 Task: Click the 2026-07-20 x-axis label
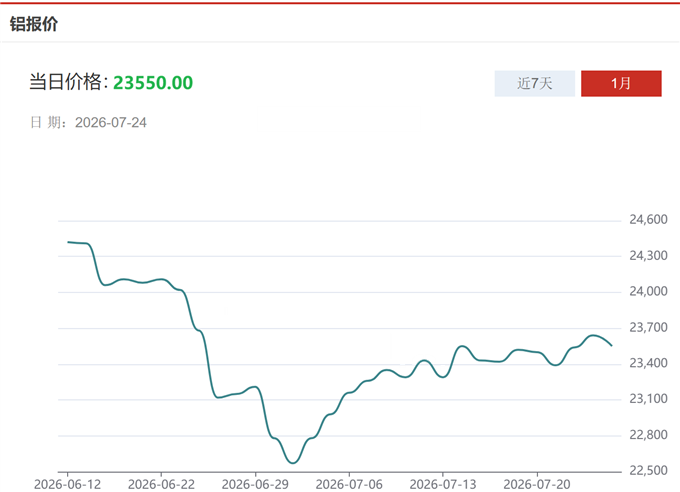tap(537, 484)
